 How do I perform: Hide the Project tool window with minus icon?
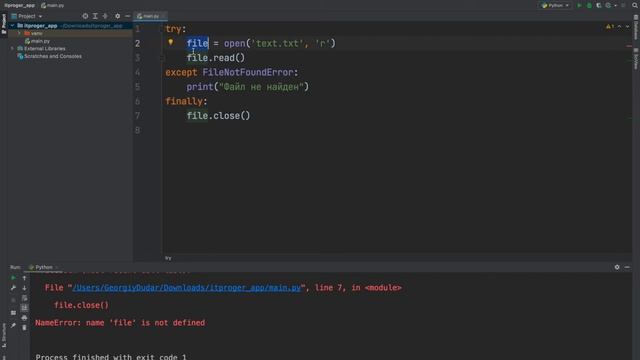[127, 16]
